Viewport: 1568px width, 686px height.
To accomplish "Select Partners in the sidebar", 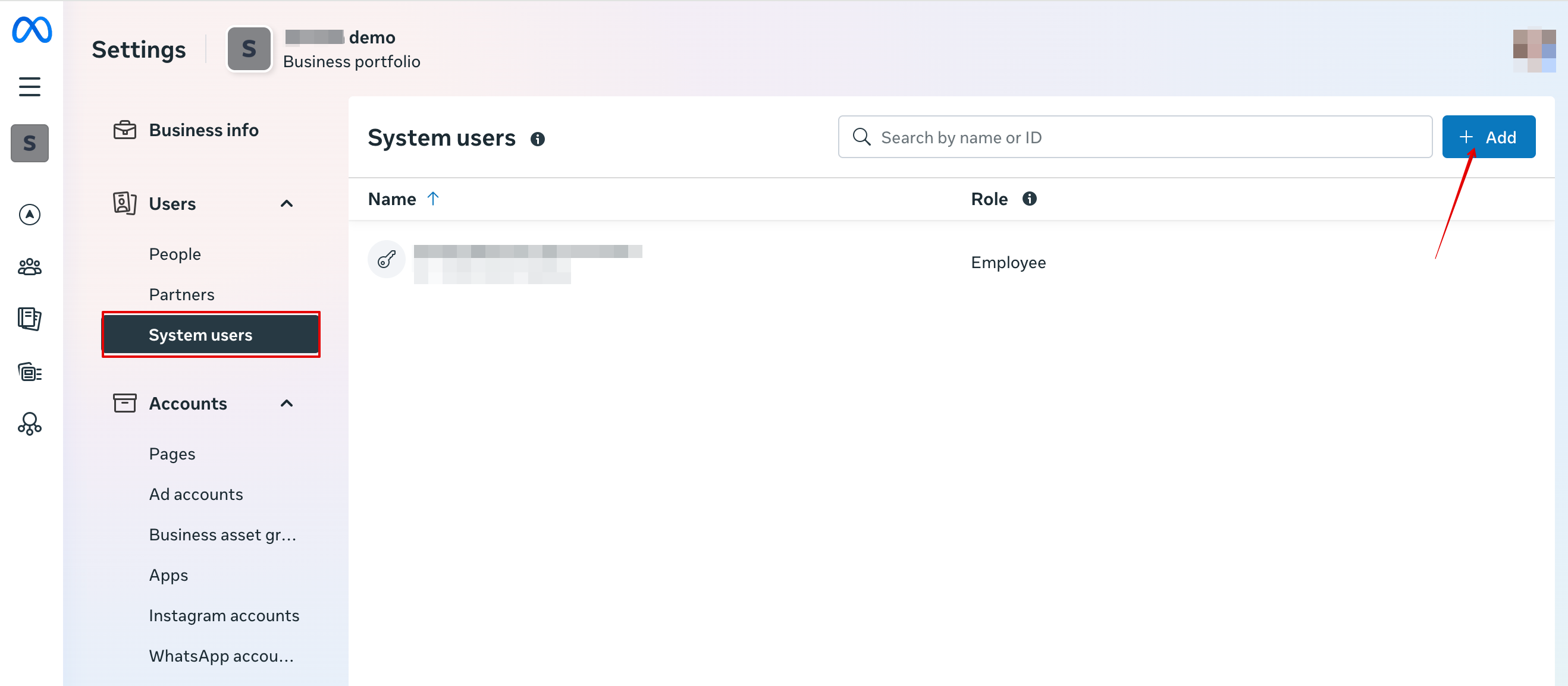I will (x=181, y=294).
